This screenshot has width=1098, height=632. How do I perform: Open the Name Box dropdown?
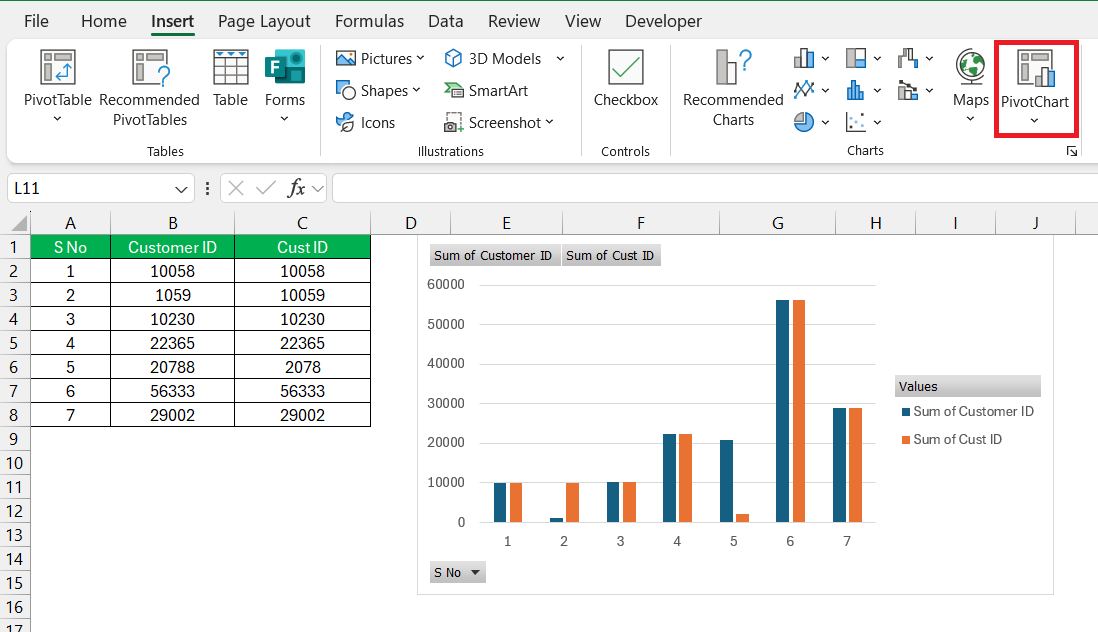click(x=181, y=189)
